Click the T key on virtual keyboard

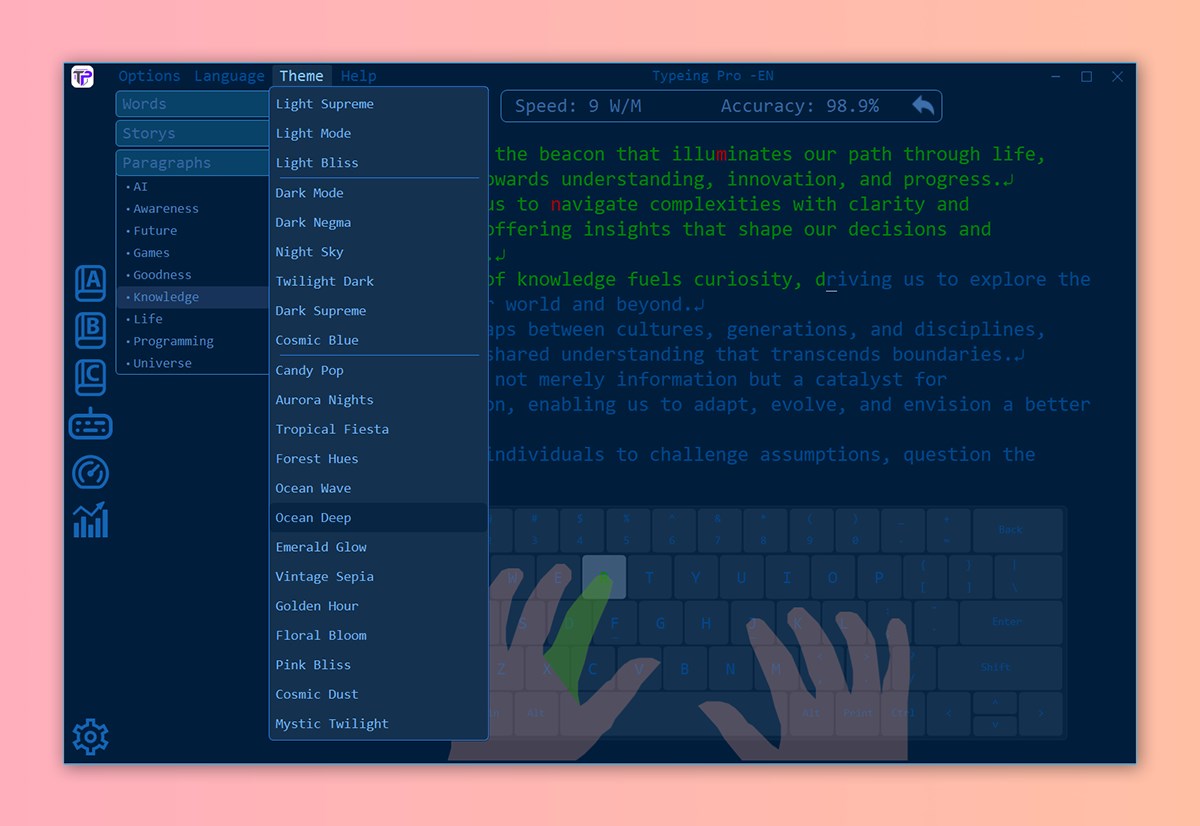[x=650, y=577]
